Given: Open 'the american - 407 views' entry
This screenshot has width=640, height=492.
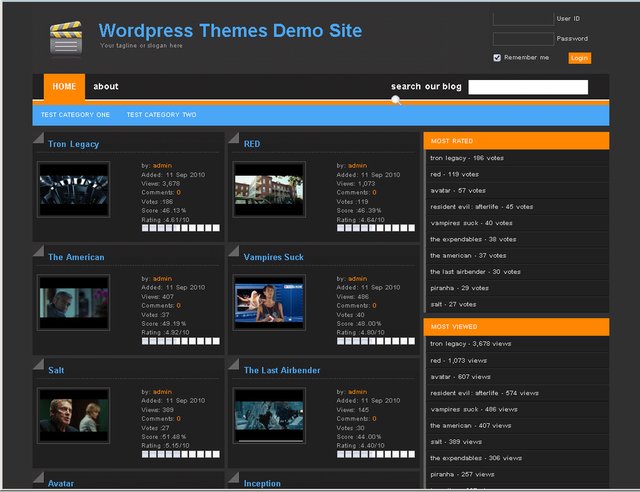Looking at the screenshot, I should pyautogui.click(x=471, y=426).
